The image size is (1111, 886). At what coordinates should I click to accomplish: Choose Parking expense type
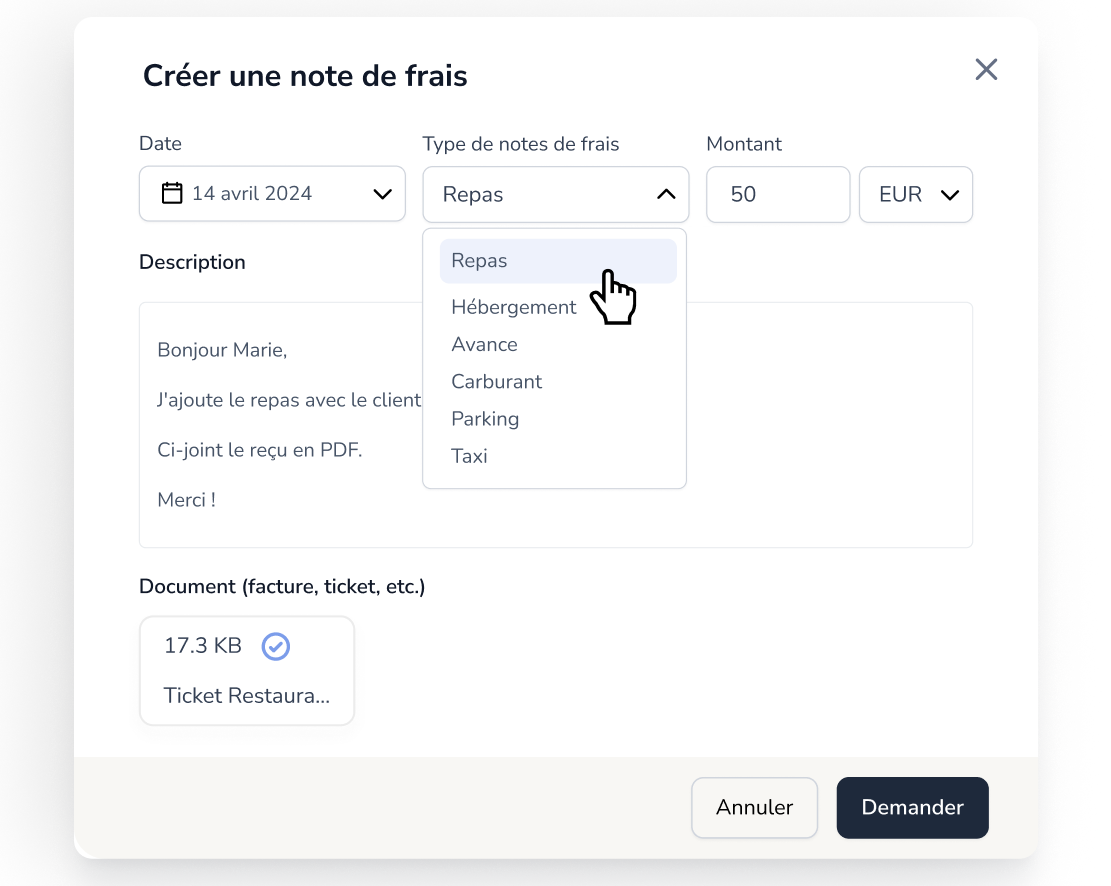click(485, 419)
